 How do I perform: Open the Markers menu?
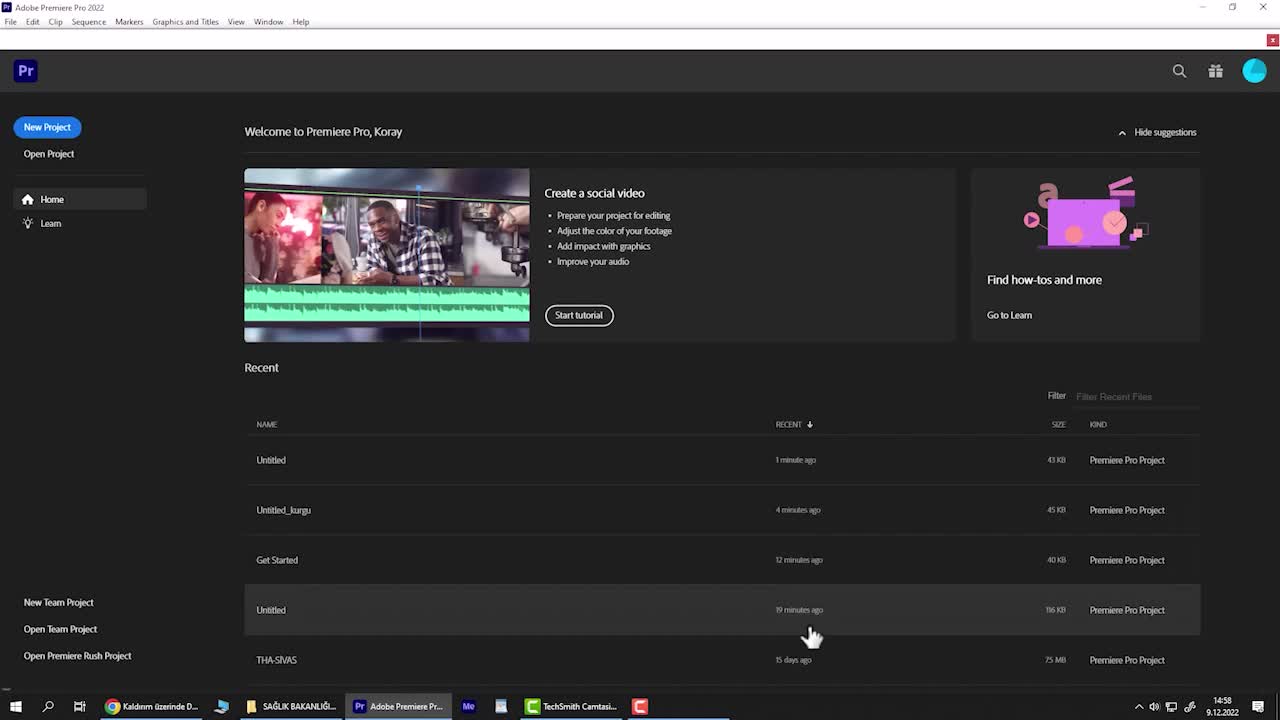(x=129, y=21)
